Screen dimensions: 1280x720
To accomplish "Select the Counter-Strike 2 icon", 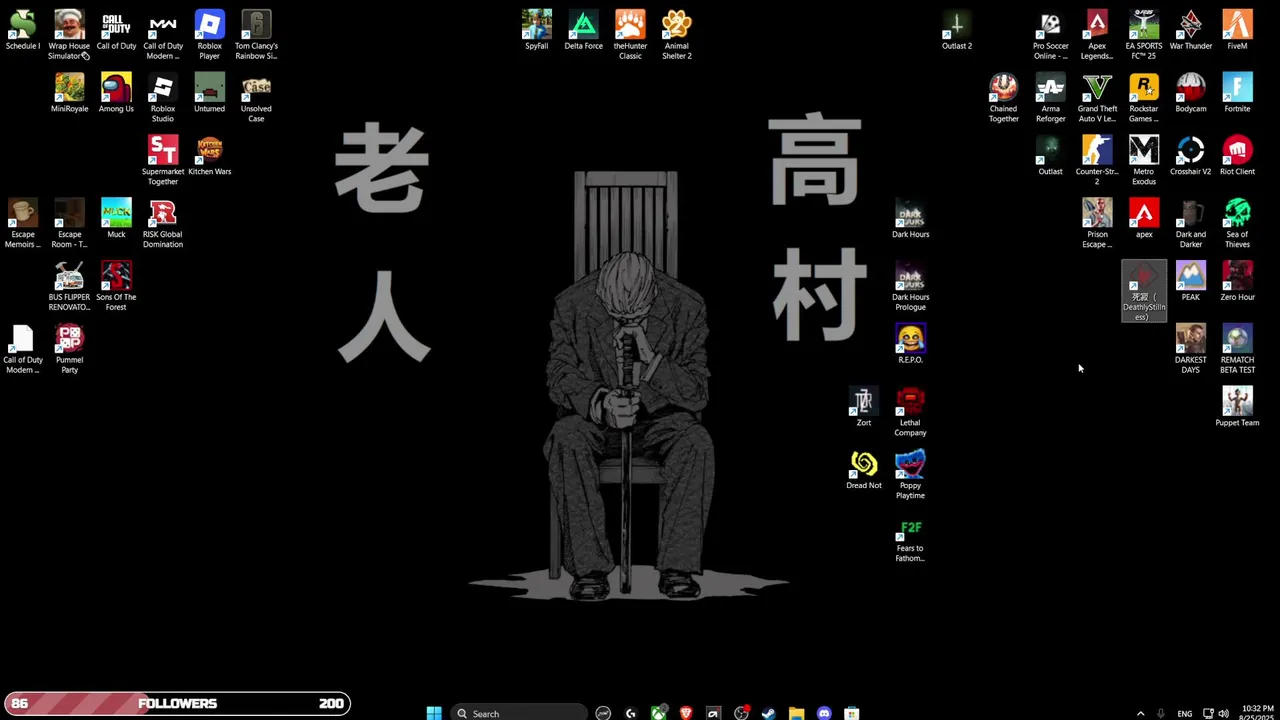I will click(1097, 161).
